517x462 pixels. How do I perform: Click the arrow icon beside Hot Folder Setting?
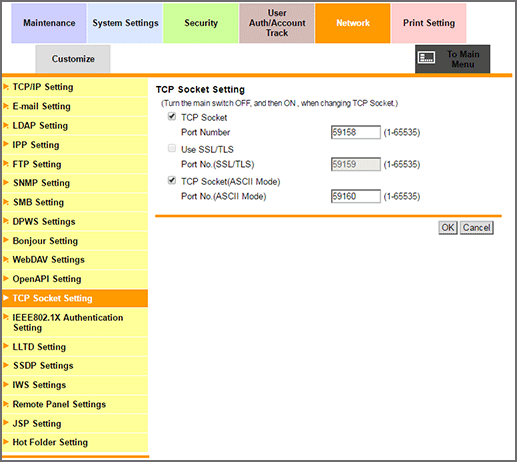point(6,442)
